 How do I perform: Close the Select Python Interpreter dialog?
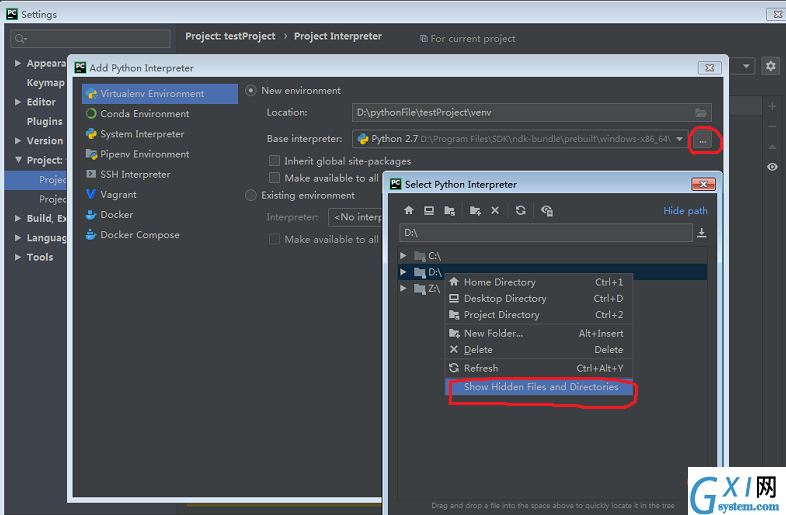tap(703, 185)
